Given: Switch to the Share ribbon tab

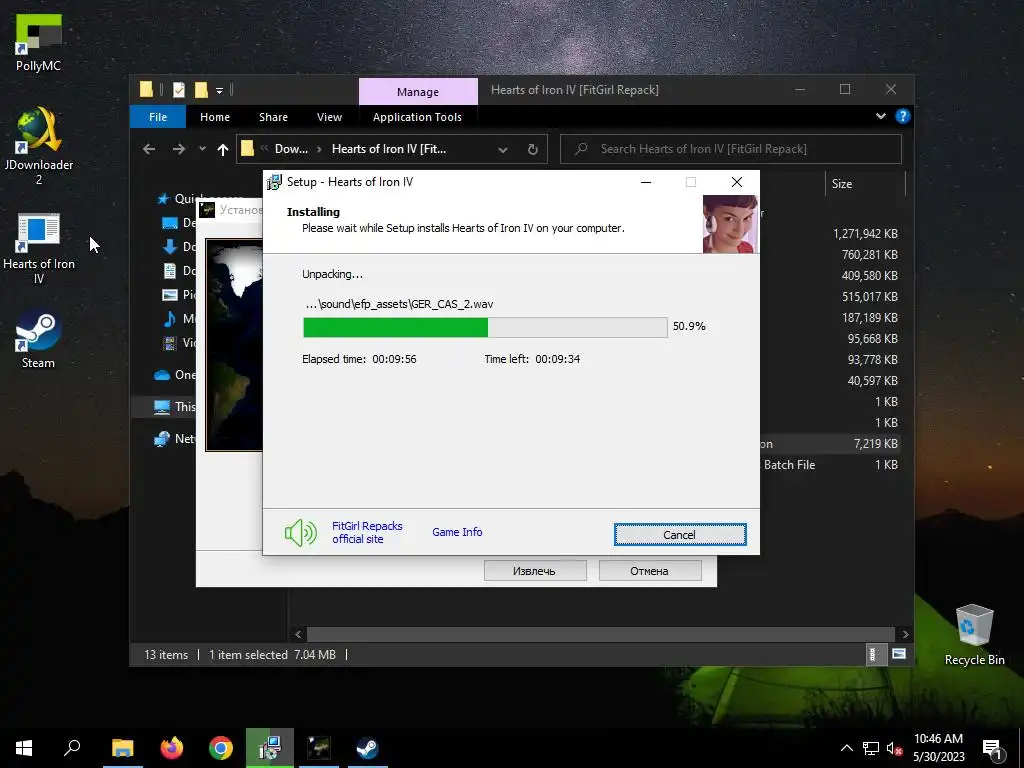Looking at the screenshot, I should [x=273, y=117].
